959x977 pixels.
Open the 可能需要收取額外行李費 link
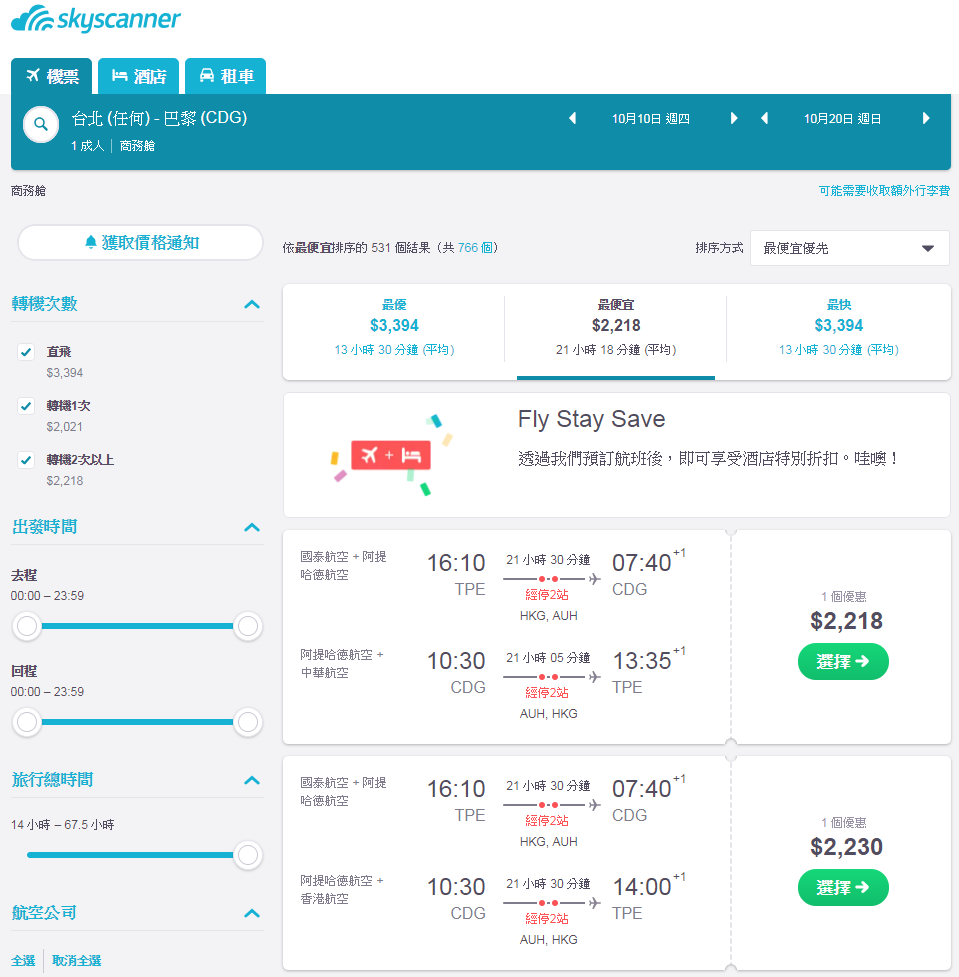click(x=884, y=191)
